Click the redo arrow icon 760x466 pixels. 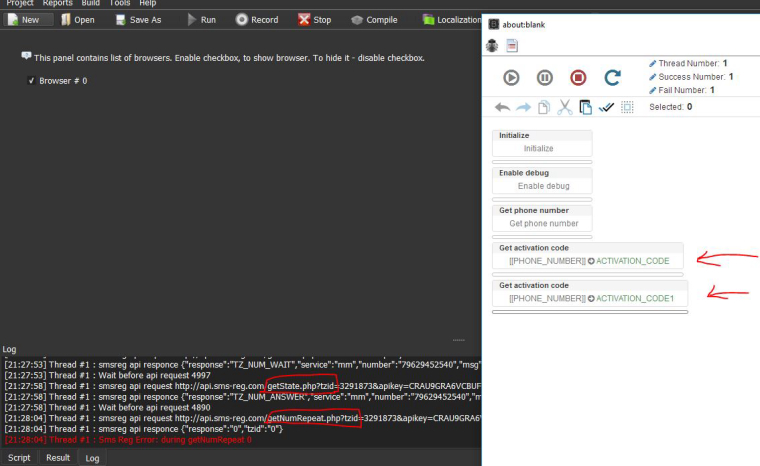coord(523,107)
